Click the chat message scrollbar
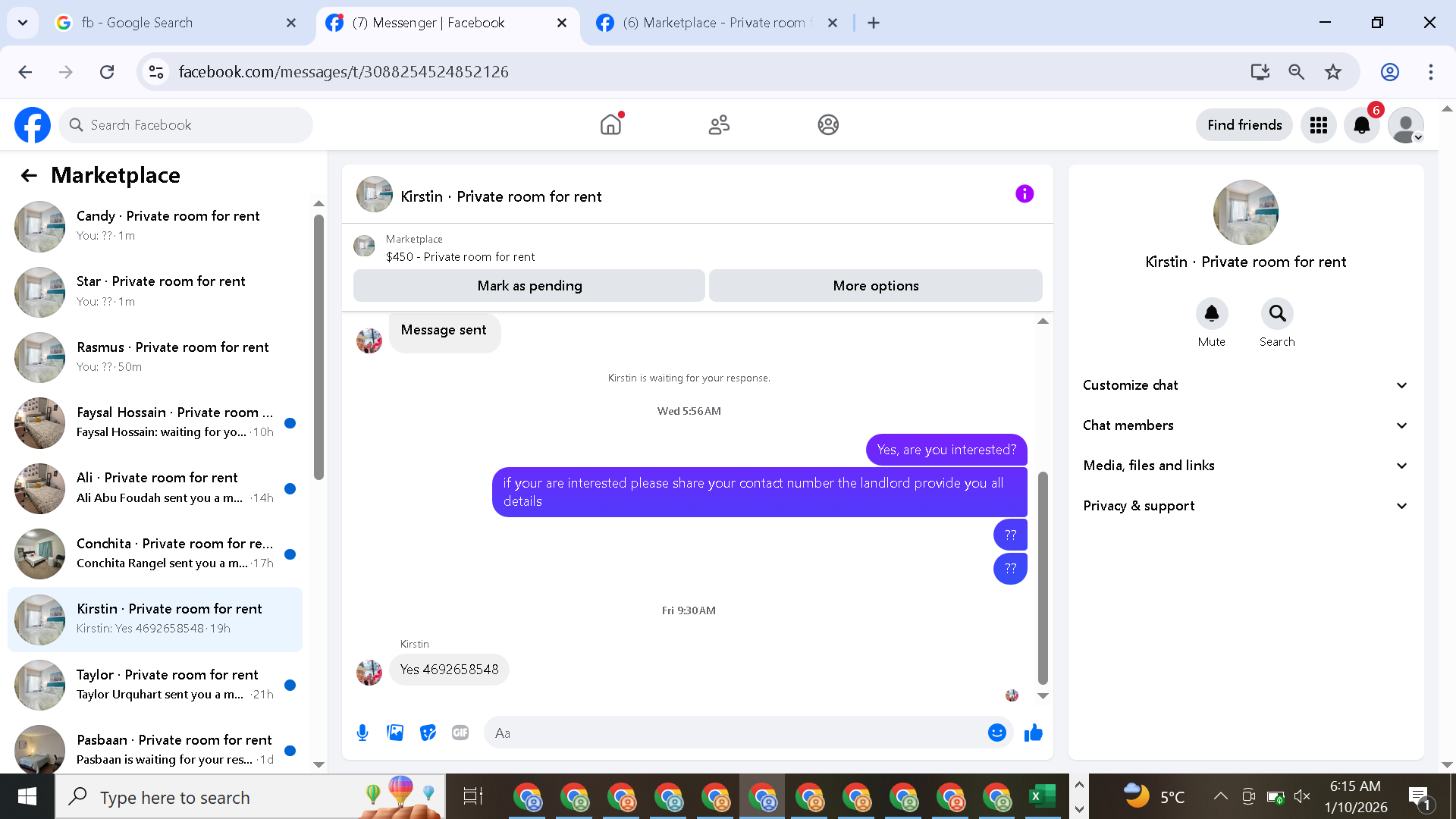This screenshot has height=819, width=1456. [1043, 576]
